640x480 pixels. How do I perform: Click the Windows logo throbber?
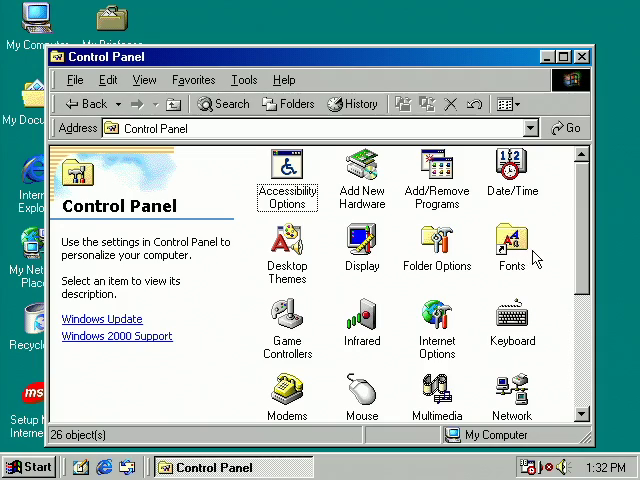(x=571, y=80)
